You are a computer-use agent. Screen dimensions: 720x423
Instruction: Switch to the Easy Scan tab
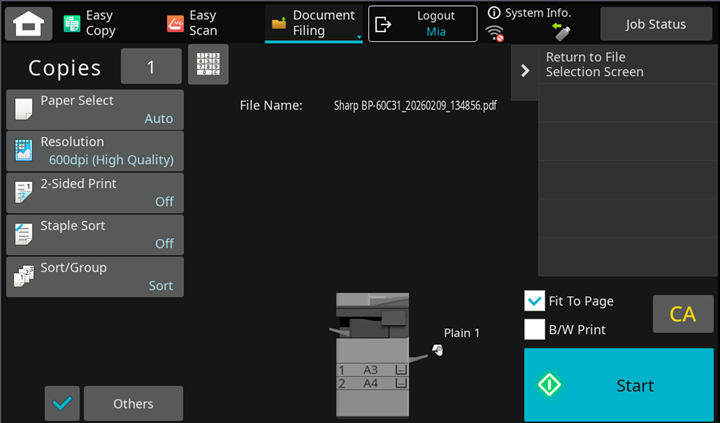coord(192,23)
